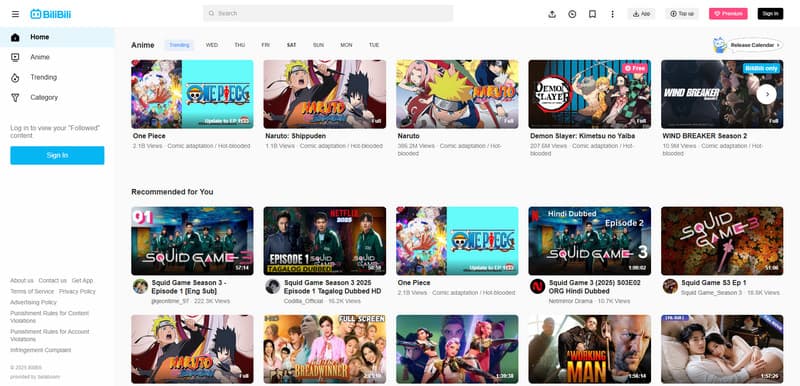Click the One Piece title in Anime row

pyautogui.click(x=149, y=136)
